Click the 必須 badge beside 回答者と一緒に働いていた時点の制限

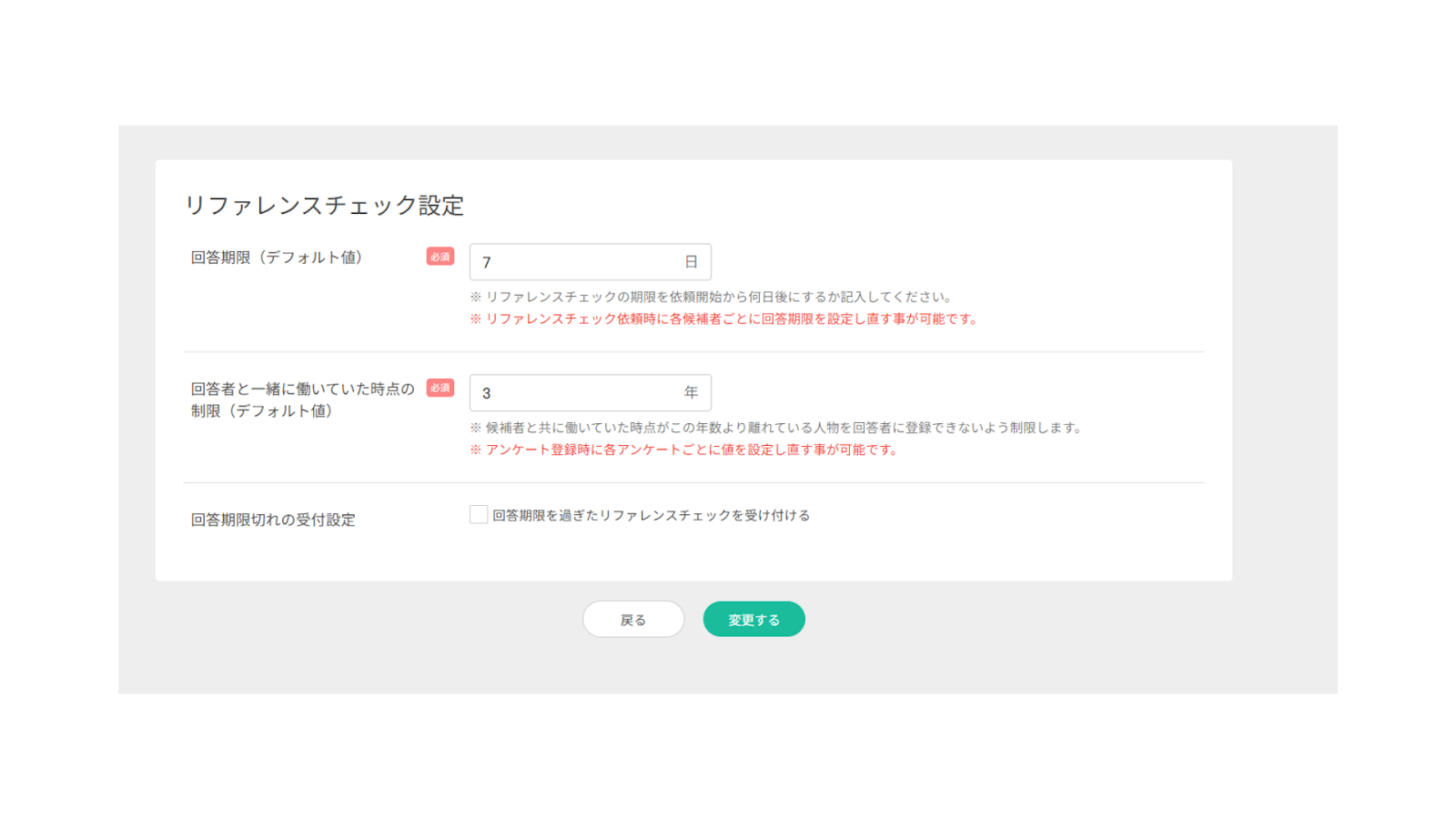[440, 388]
